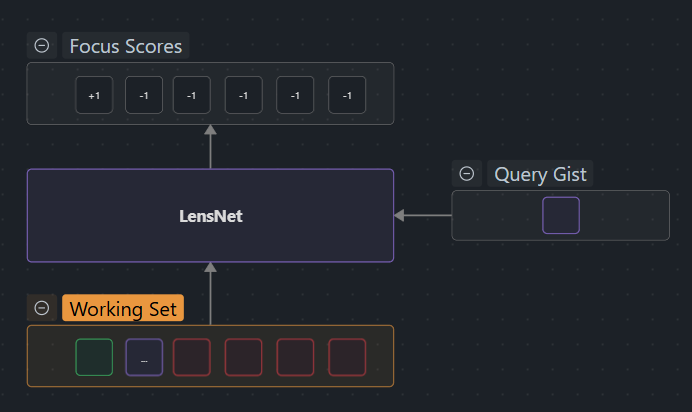Screen dimensions: 692x412
Task: Collapse the Working Set group
Action: pyautogui.click(x=41, y=308)
